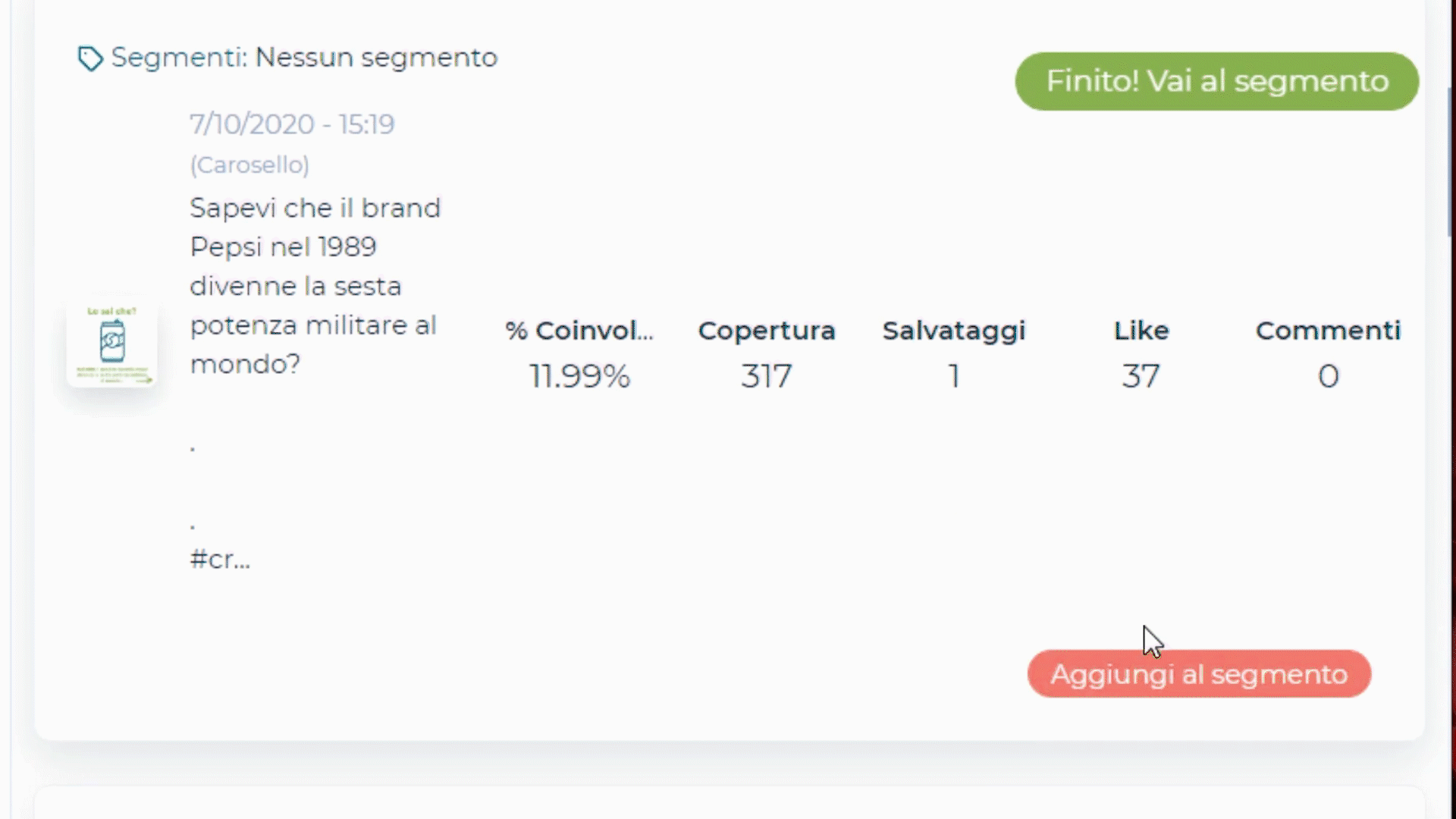Click 'Segmenti: Nessun segmento' label
This screenshot has width=1456, height=819.
(x=304, y=58)
